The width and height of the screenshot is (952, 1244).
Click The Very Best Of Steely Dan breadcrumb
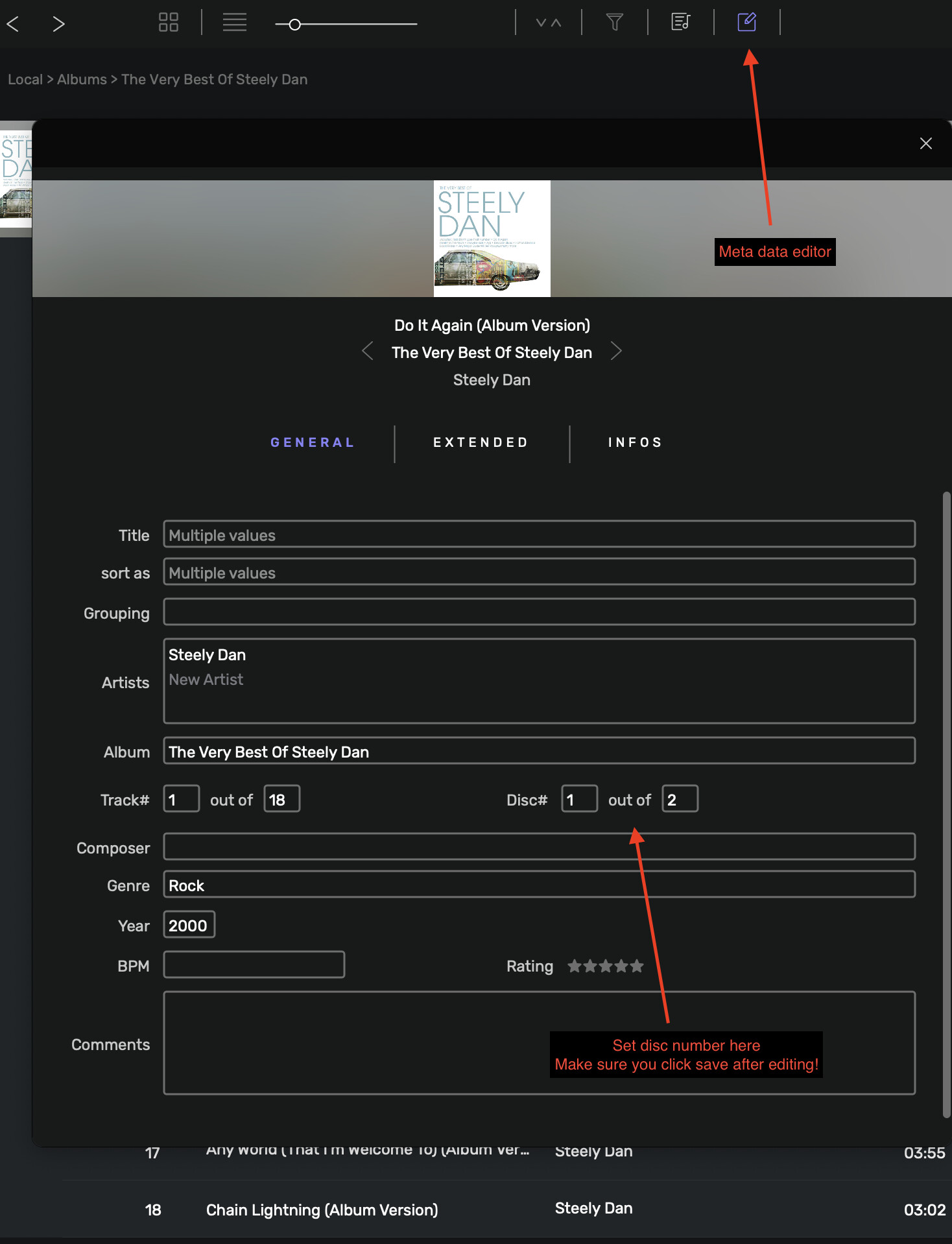click(215, 79)
